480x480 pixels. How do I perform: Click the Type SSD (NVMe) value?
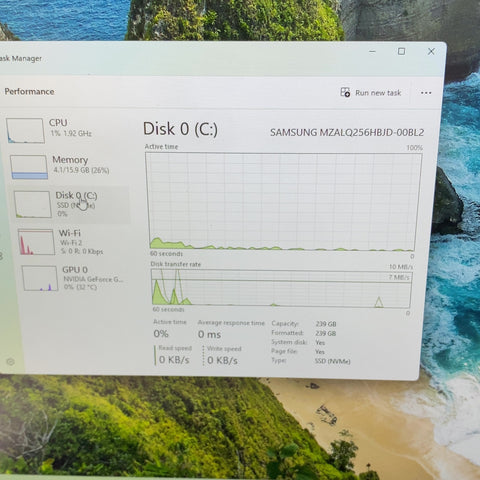[x=332, y=361]
